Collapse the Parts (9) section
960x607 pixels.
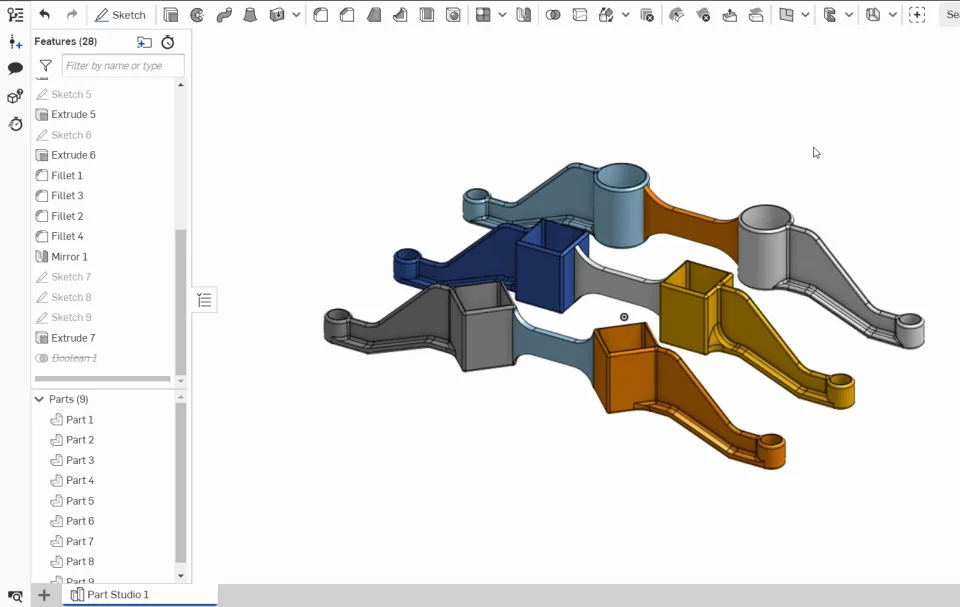40,399
